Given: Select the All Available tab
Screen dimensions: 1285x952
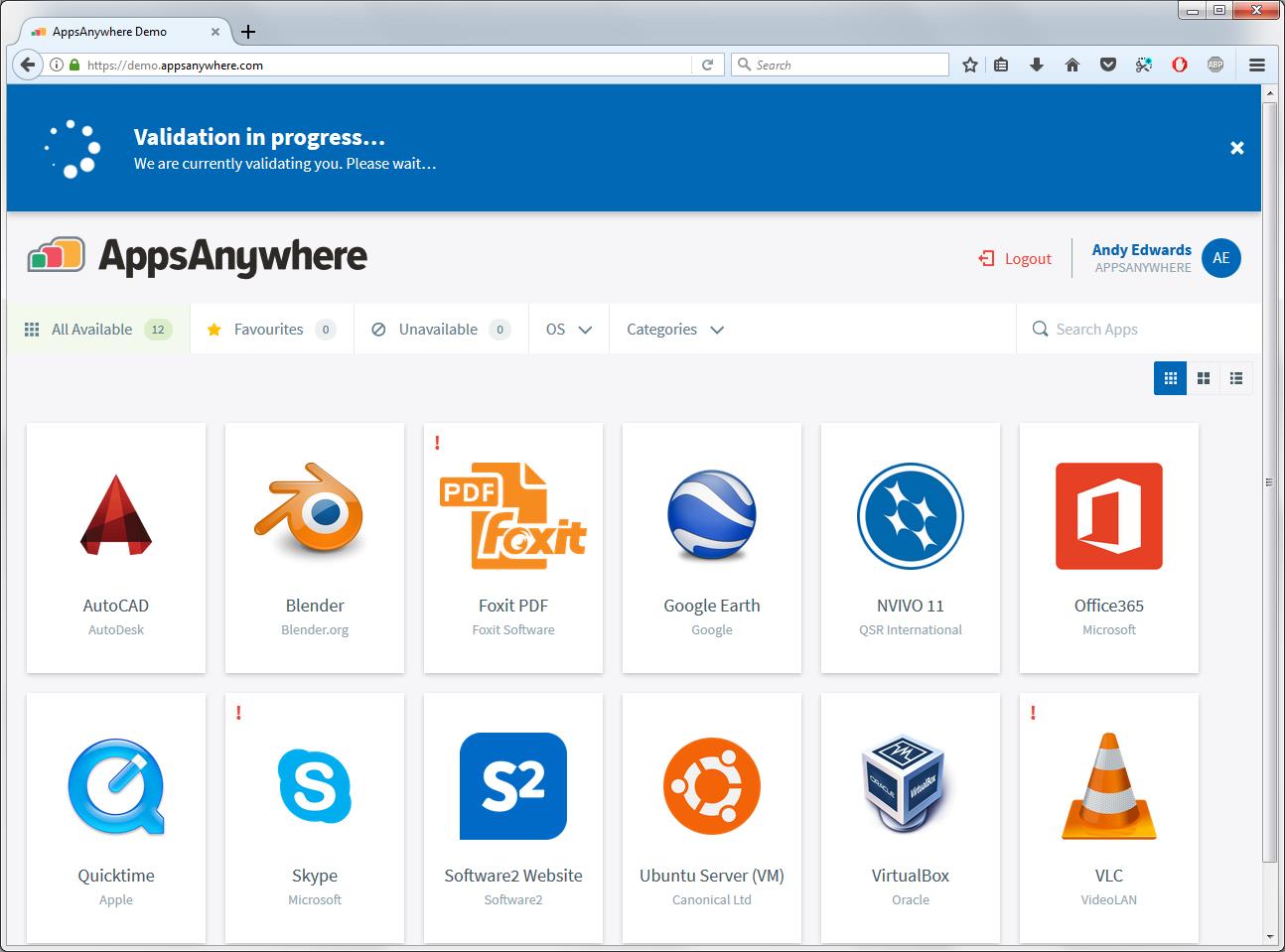Looking at the screenshot, I should [98, 329].
